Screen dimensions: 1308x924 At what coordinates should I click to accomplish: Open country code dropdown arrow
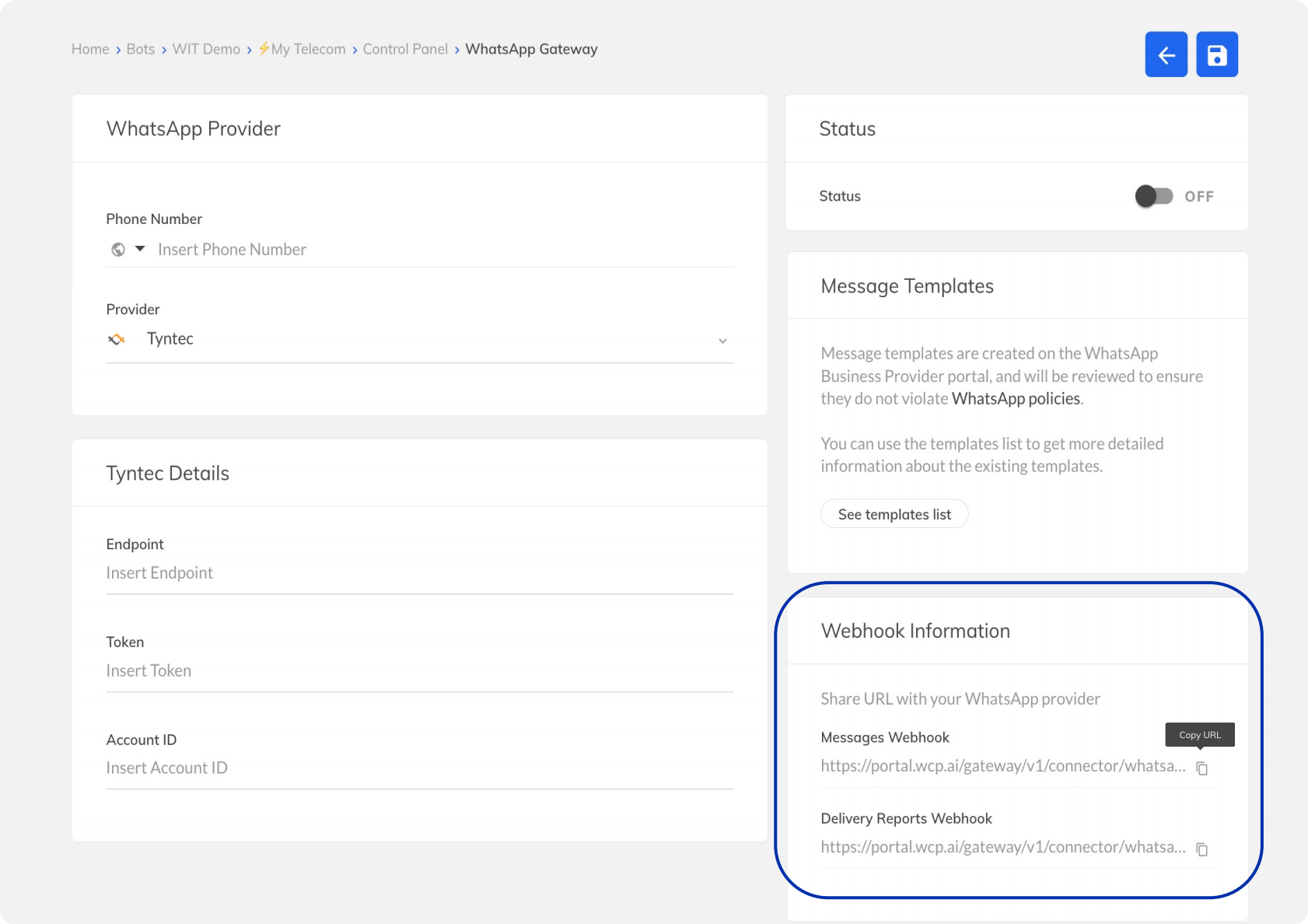point(140,249)
